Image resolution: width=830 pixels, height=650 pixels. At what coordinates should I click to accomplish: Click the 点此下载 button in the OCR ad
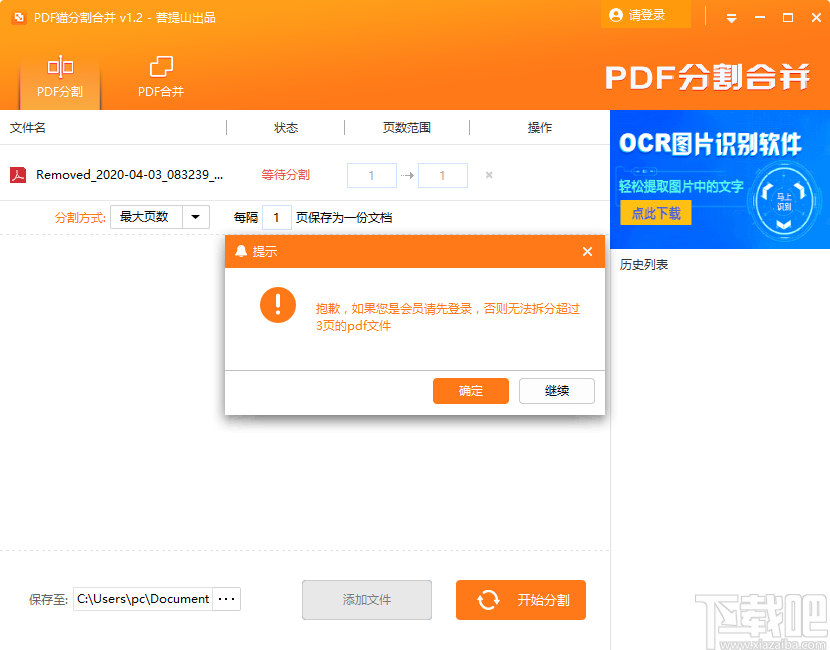pos(655,212)
